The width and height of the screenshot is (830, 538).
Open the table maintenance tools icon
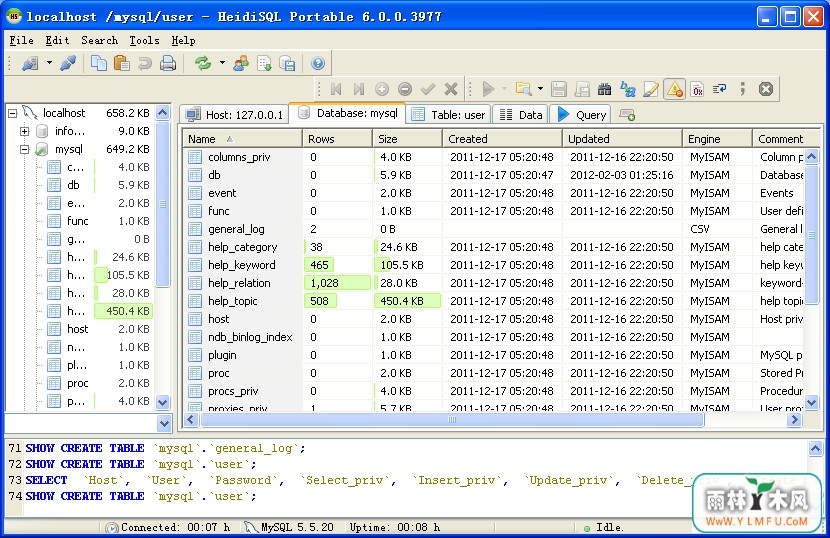click(287, 64)
